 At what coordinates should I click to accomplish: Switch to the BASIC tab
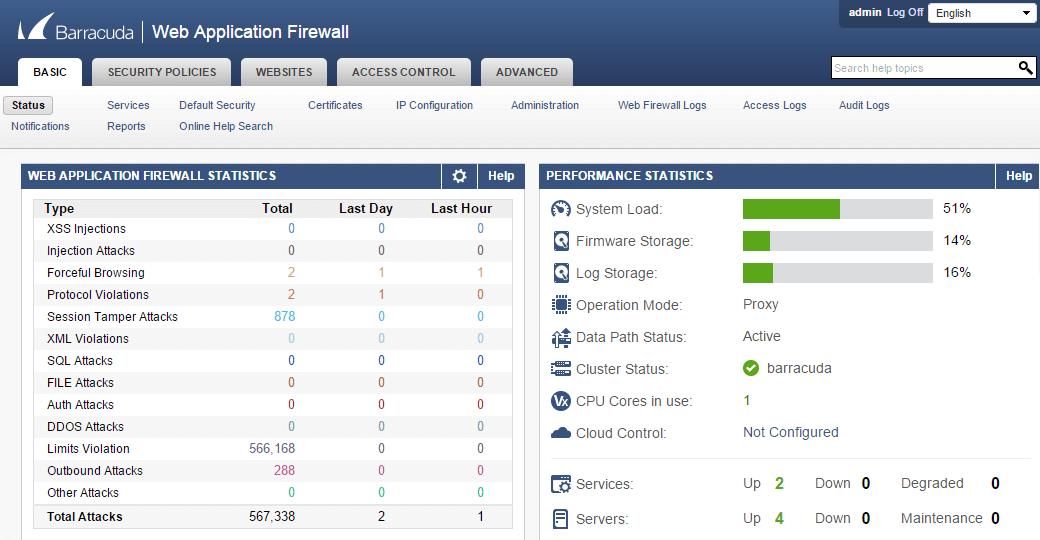(x=50, y=72)
